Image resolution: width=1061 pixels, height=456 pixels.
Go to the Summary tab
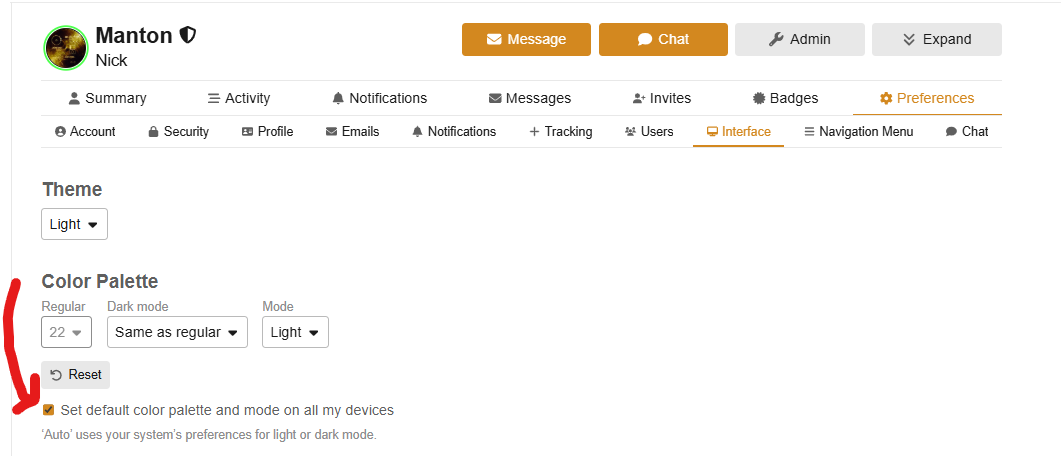(108, 98)
